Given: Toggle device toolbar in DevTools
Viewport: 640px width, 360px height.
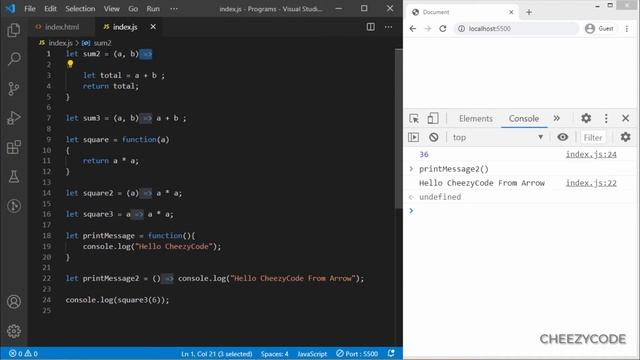Looking at the screenshot, I should tap(433, 118).
